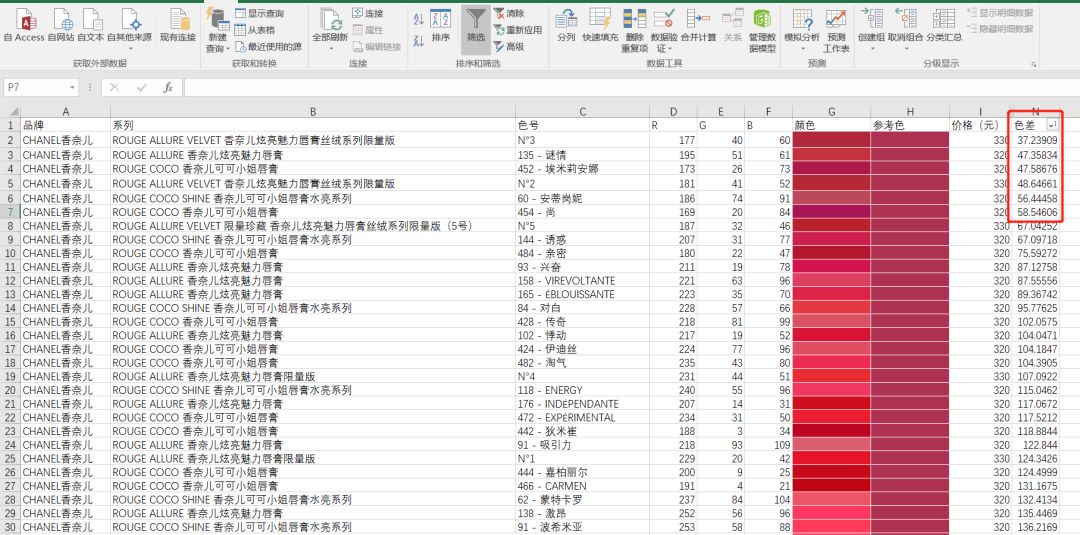Screen dimensions: 1080x535
Task: Select cell with 135 - 谜情
Action: (583, 155)
